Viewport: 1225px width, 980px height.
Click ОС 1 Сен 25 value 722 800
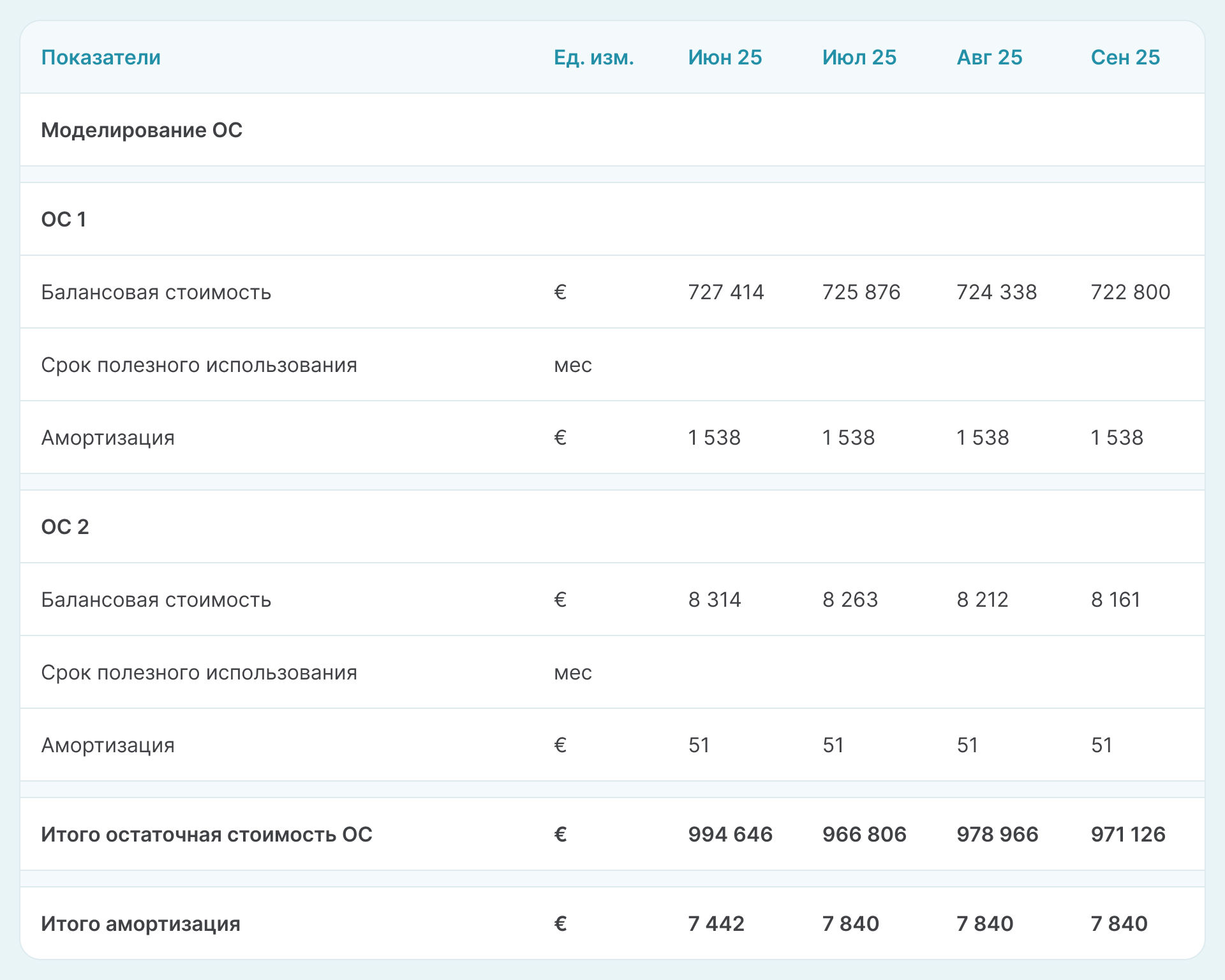tap(1130, 292)
